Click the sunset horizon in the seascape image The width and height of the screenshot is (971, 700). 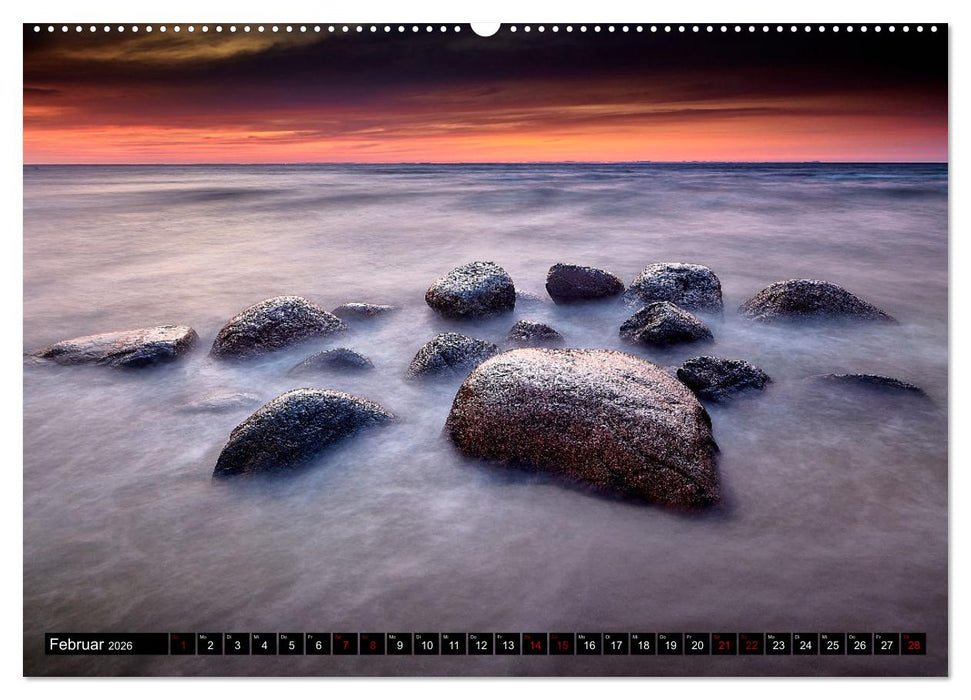[x=485, y=160]
